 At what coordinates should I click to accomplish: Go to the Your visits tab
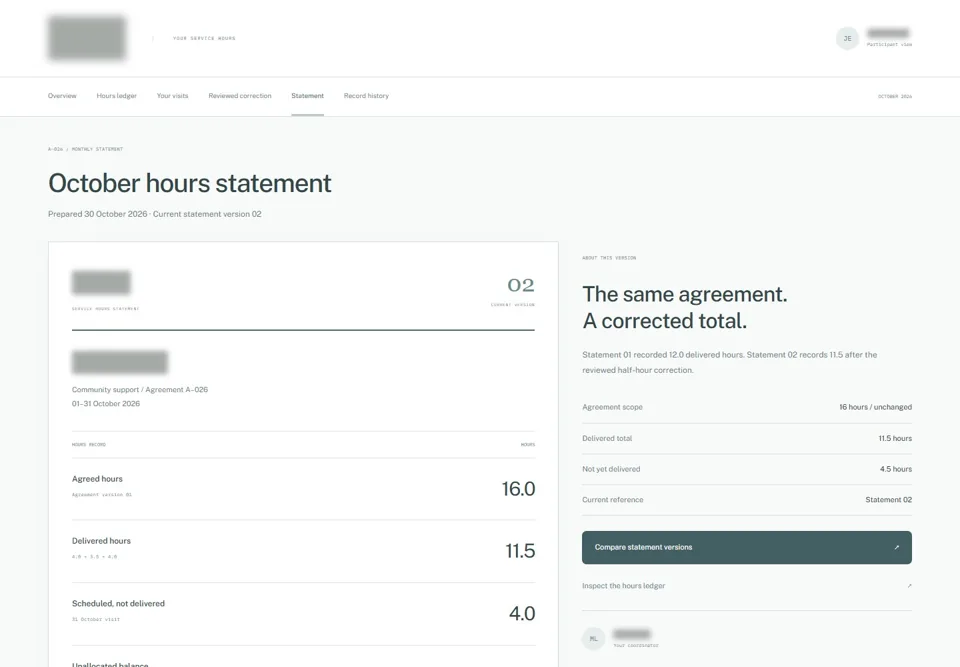[x=173, y=96]
